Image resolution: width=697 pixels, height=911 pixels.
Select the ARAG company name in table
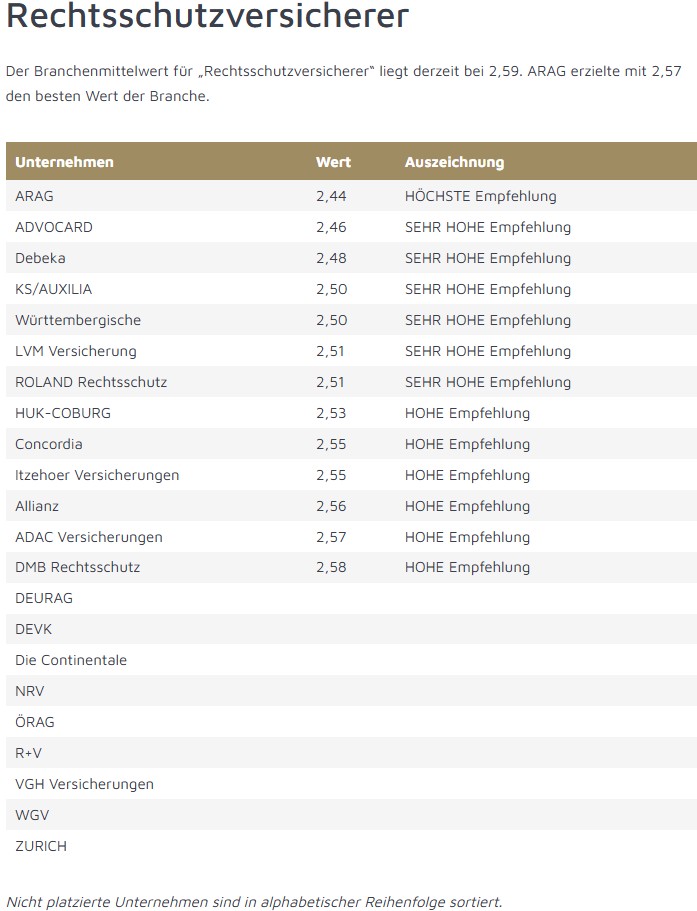point(34,196)
